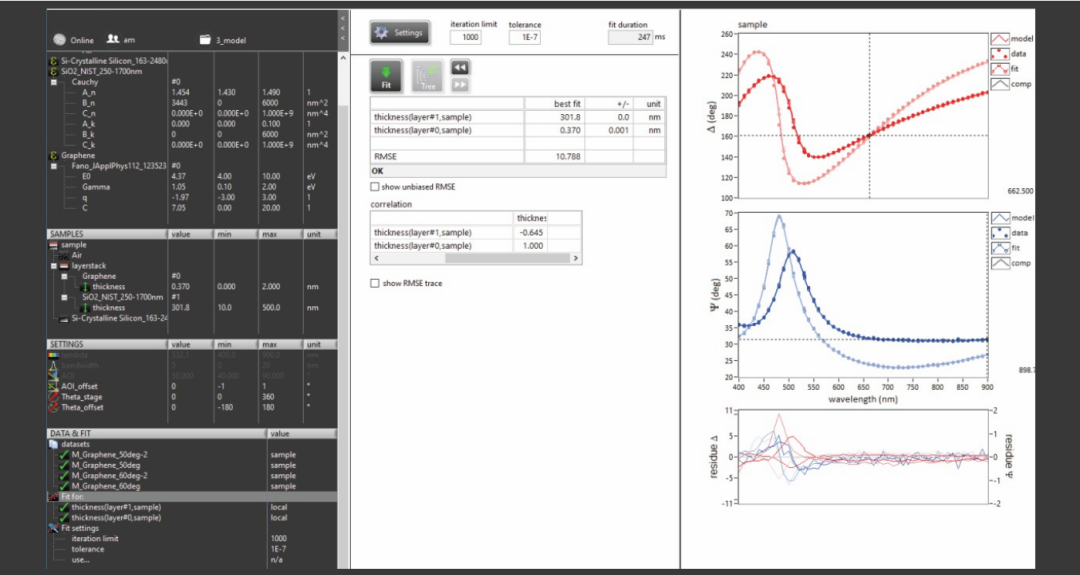Click the Air ambient icon

[65, 255]
